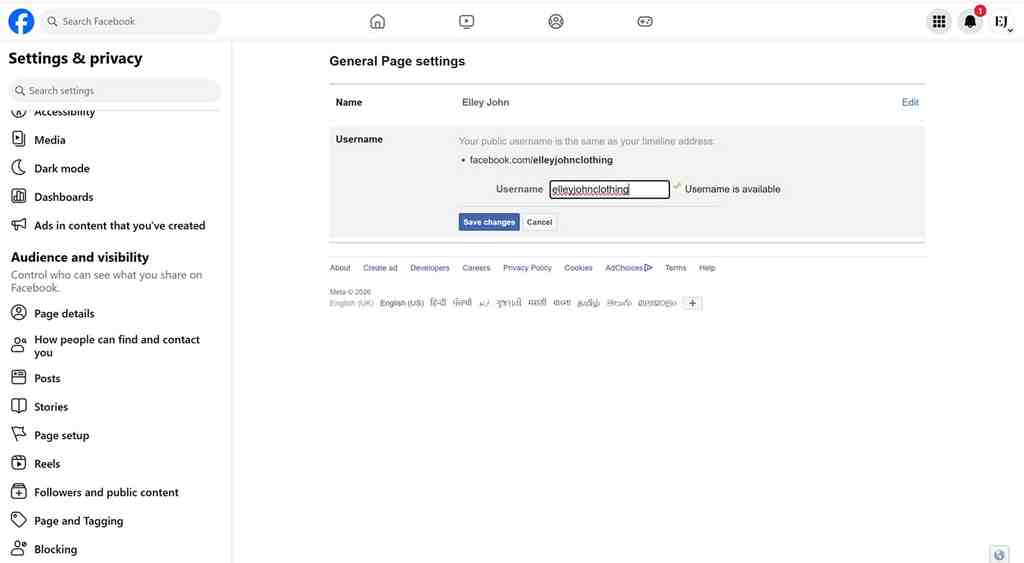This screenshot has width=1024, height=563.
Task: Click the Facebook logo
Action: pos(21,22)
